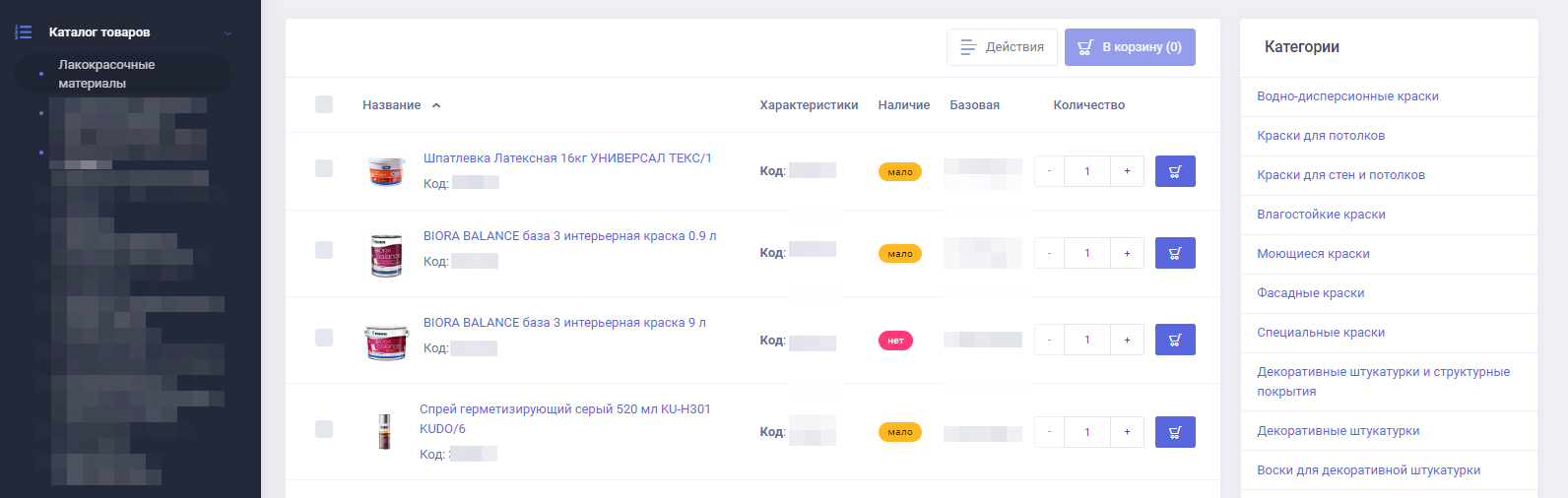The image size is (1568, 498).
Task: Click the Базовая column header
Action: click(974, 105)
